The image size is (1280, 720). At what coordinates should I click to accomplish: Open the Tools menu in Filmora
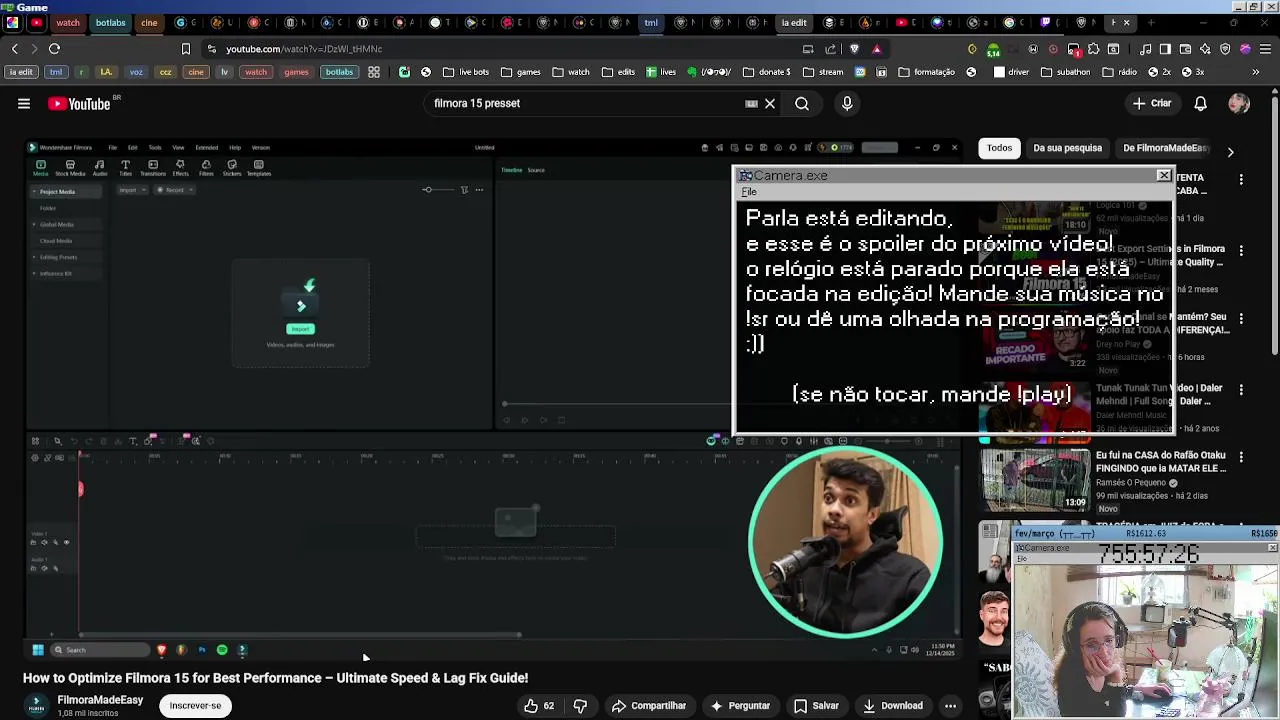coord(155,148)
